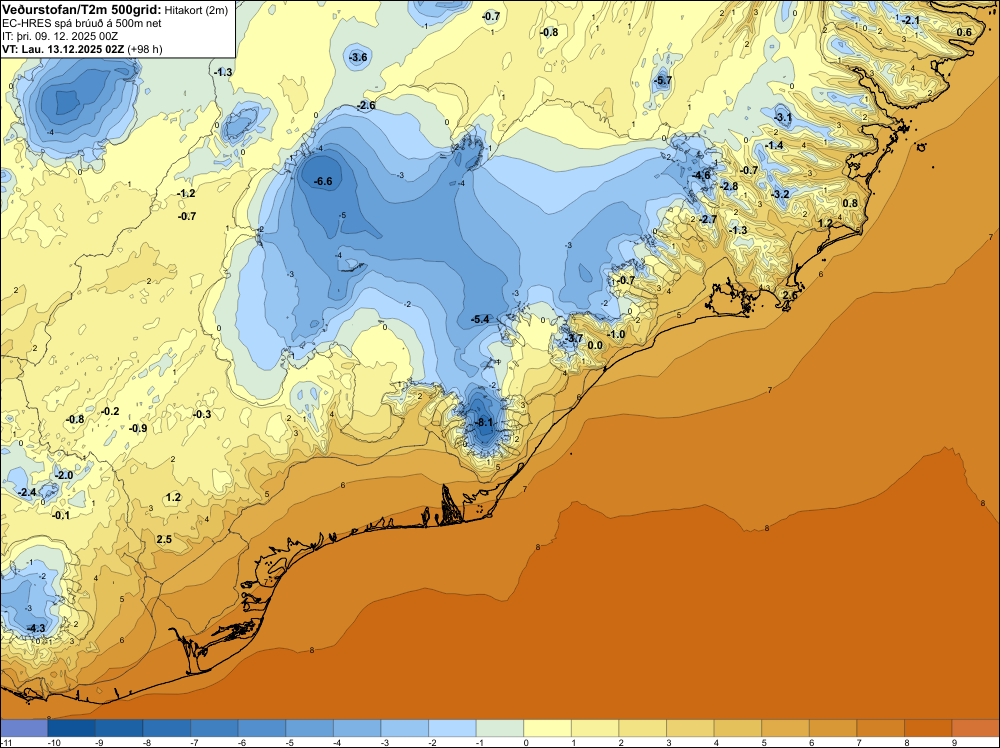Click the -0.3 temperature value
Image resolution: width=1000 pixels, height=748 pixels.
202,414
